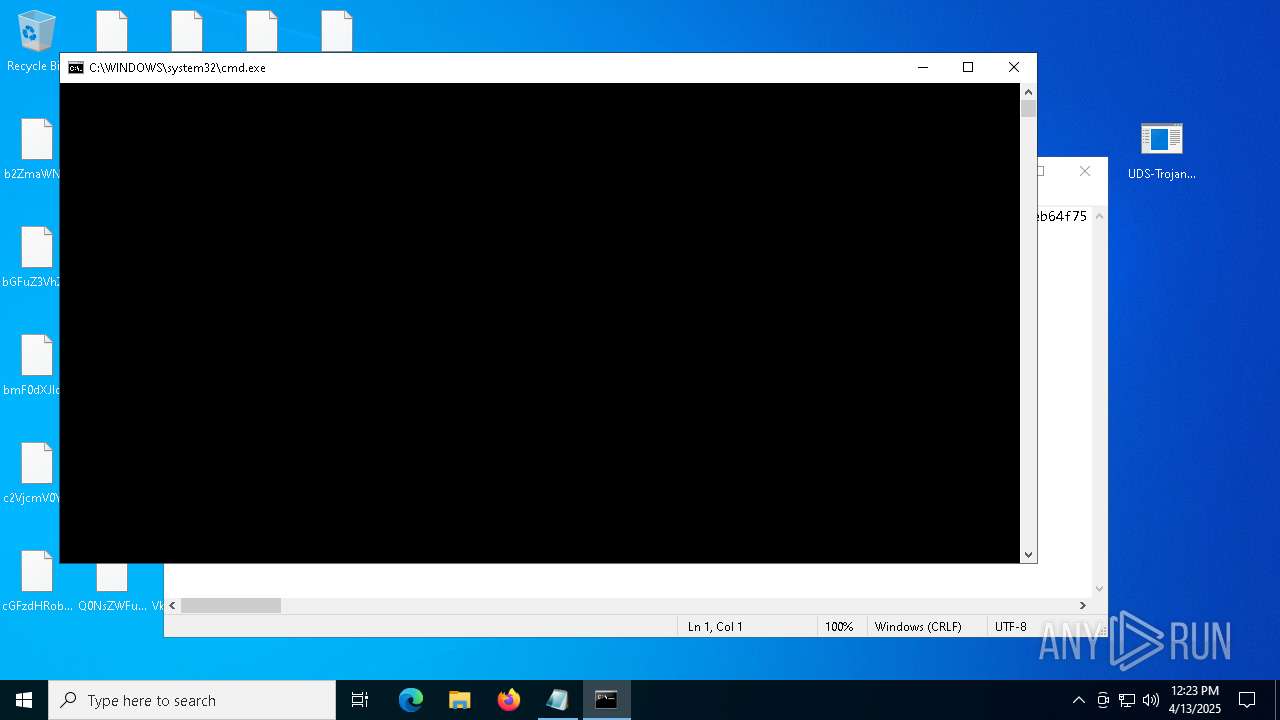Click Notepad vertical scrollbar up arrow
This screenshot has width=1280, height=720.
tap(1100, 216)
